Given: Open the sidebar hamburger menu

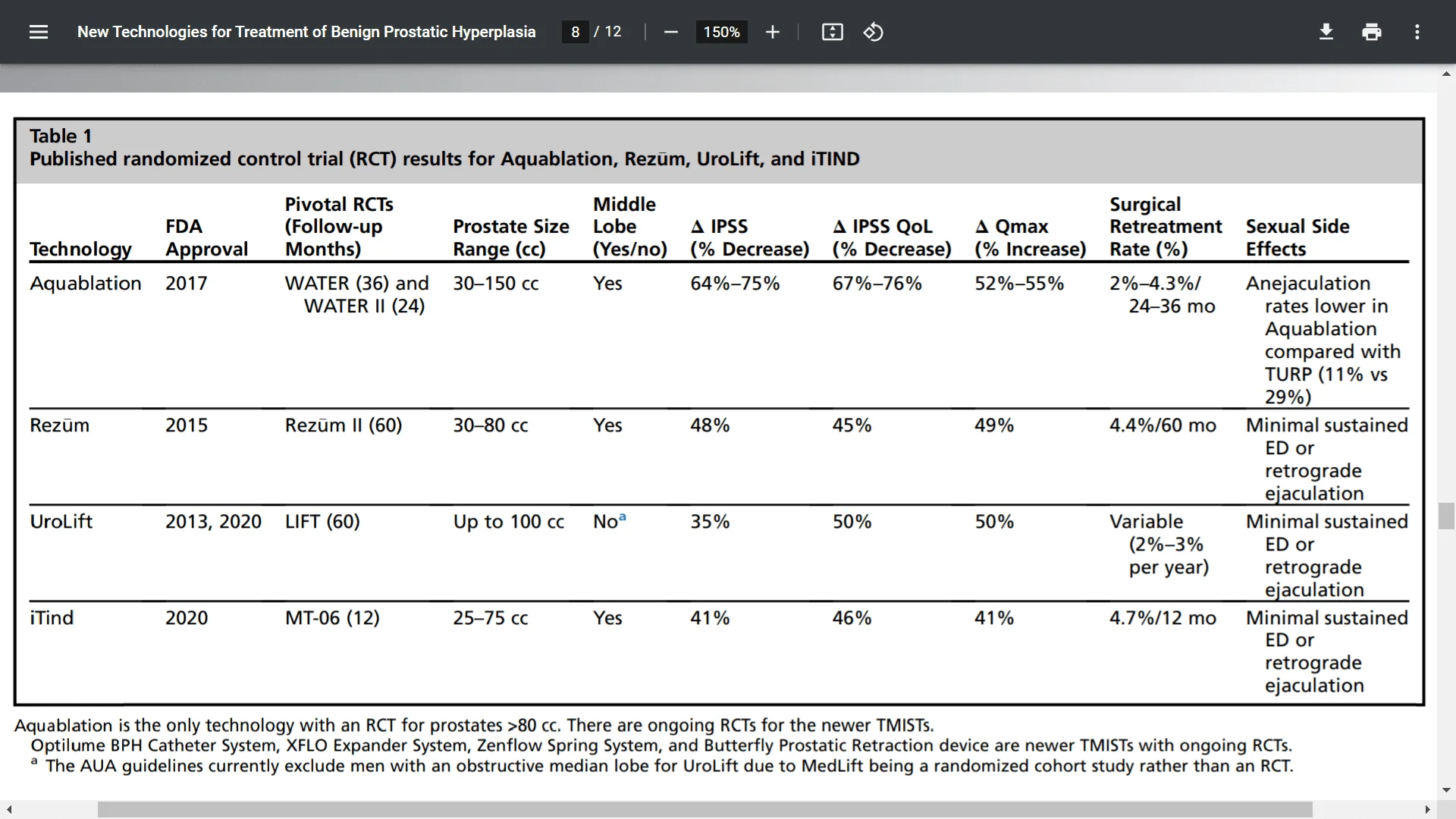Looking at the screenshot, I should point(39,32).
